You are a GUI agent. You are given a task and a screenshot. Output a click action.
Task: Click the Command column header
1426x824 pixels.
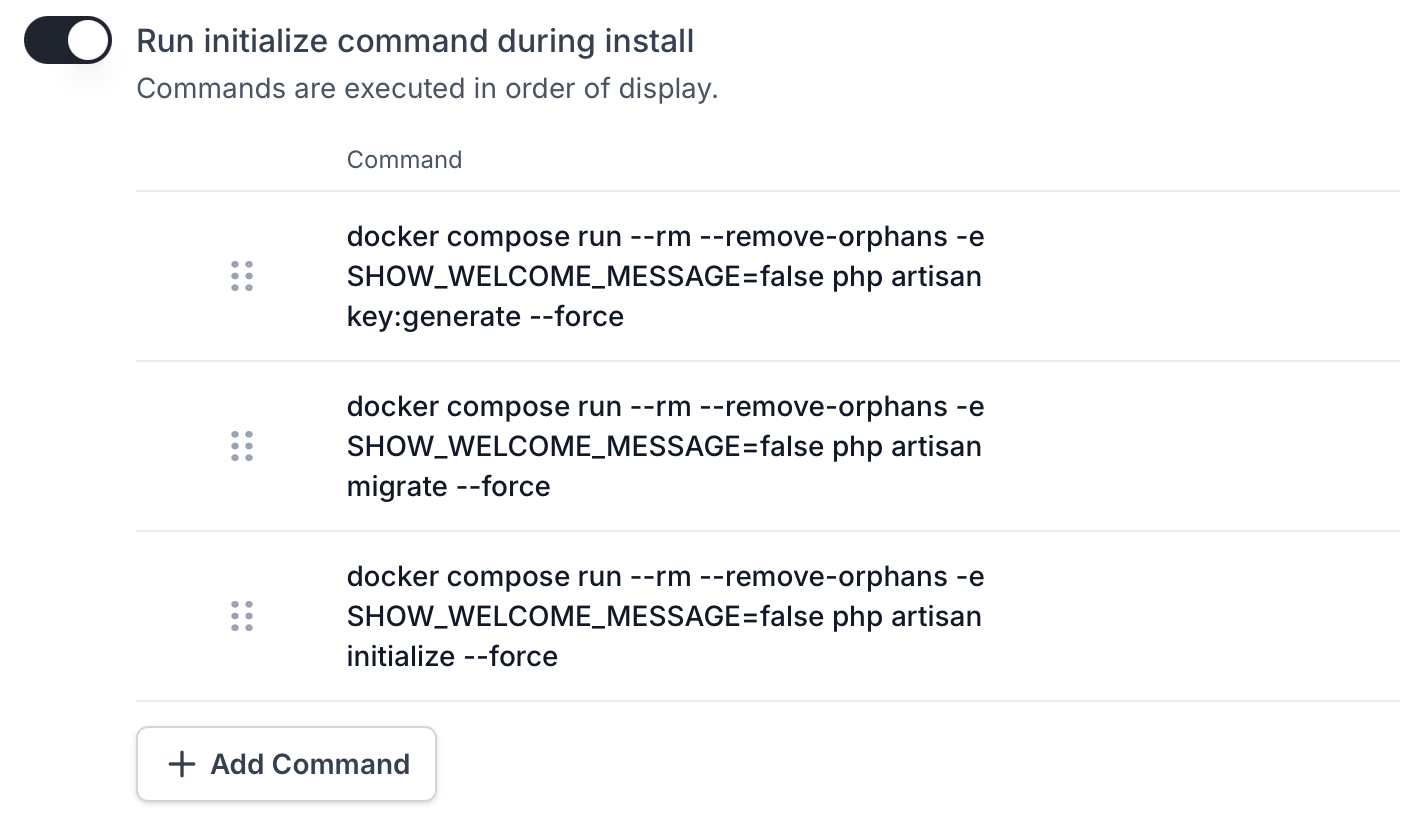pyautogui.click(x=404, y=159)
